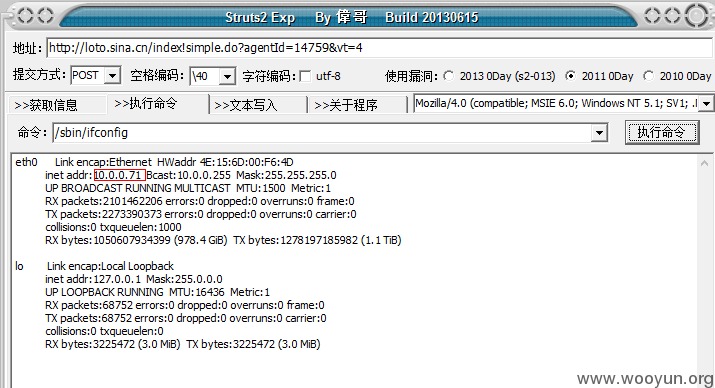The width and height of the screenshot is (715, 388).
Task: Click the text 'Bcast:10.0.0.255'
Action: pyautogui.click(x=188, y=175)
